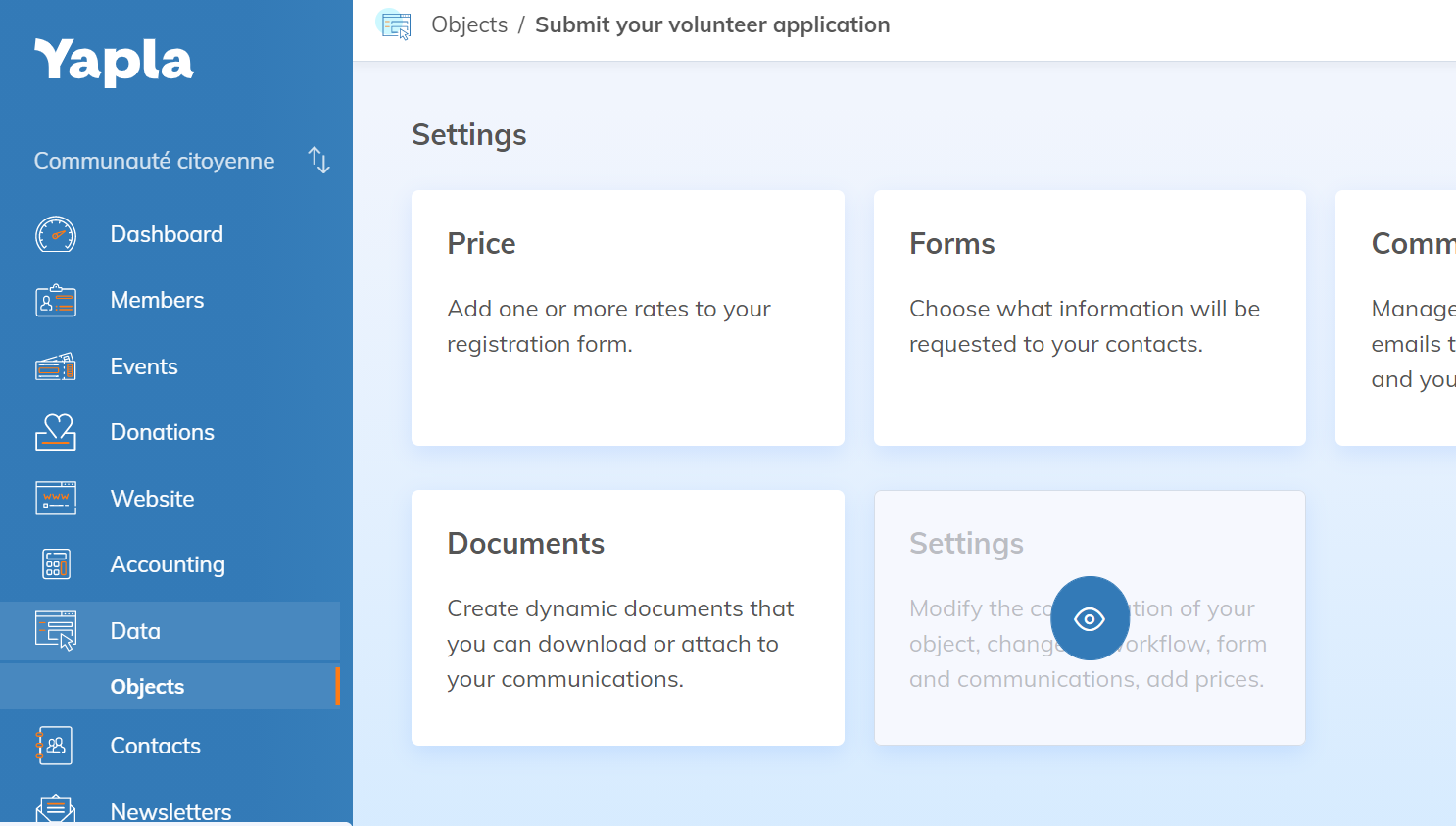Click the Accounting calculator icon
This screenshot has height=826, width=1456.
click(x=56, y=564)
